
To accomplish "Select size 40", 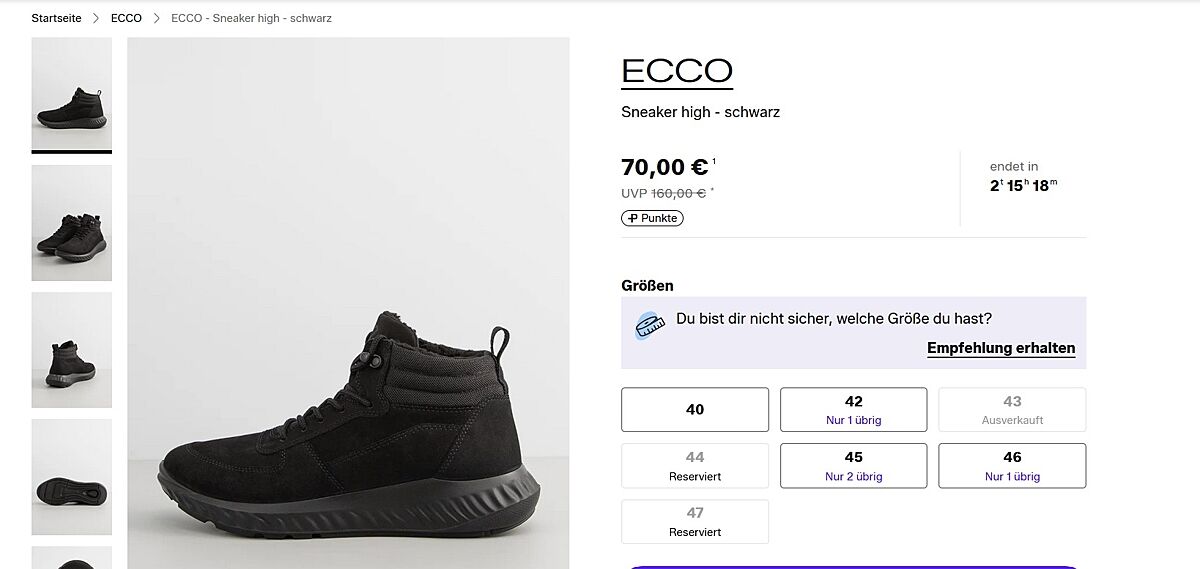I will pos(695,409).
